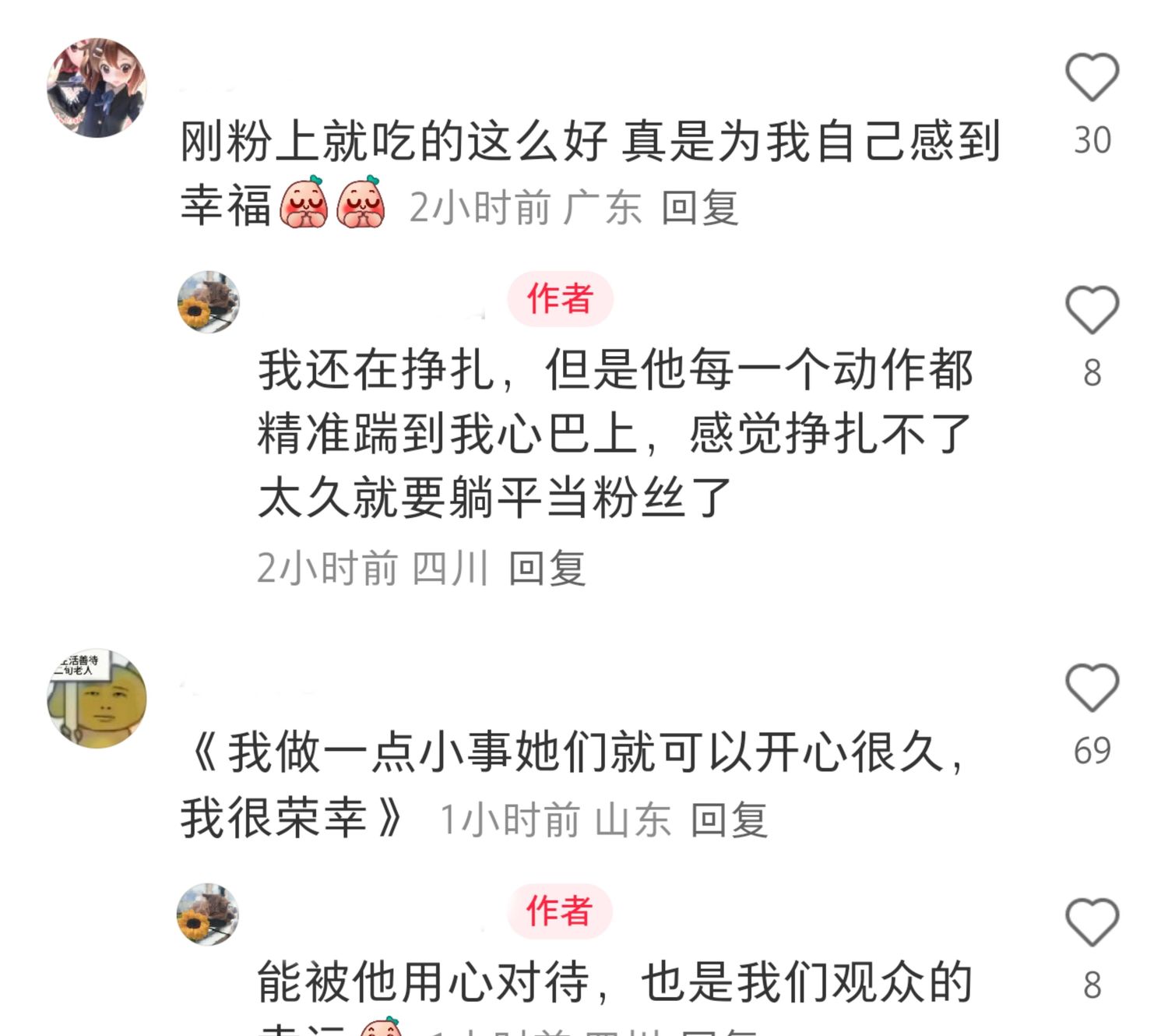
Task: Open yellow face meme avatar profile
Action: point(97,698)
